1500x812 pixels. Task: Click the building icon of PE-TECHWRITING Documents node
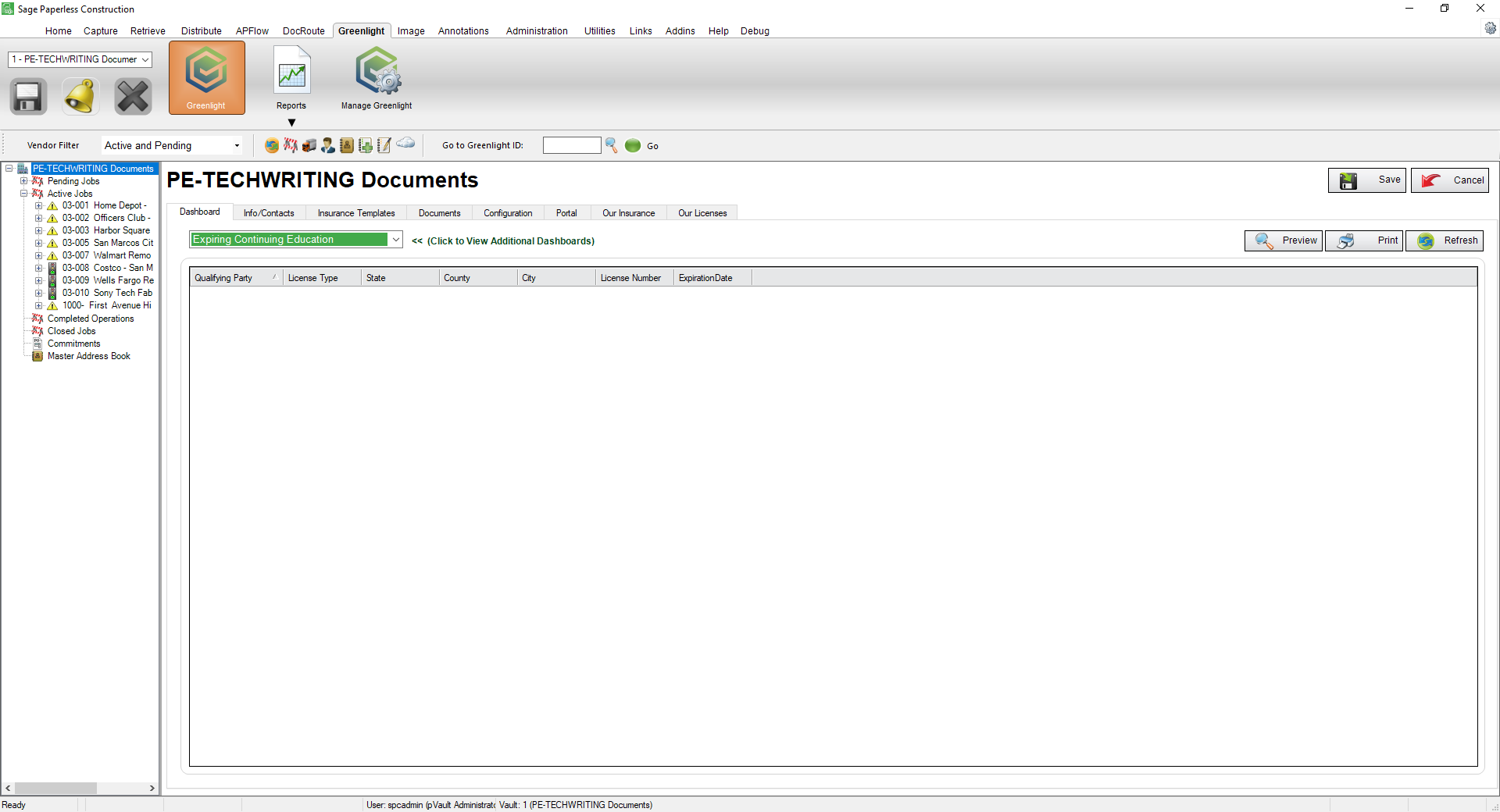[x=23, y=169]
